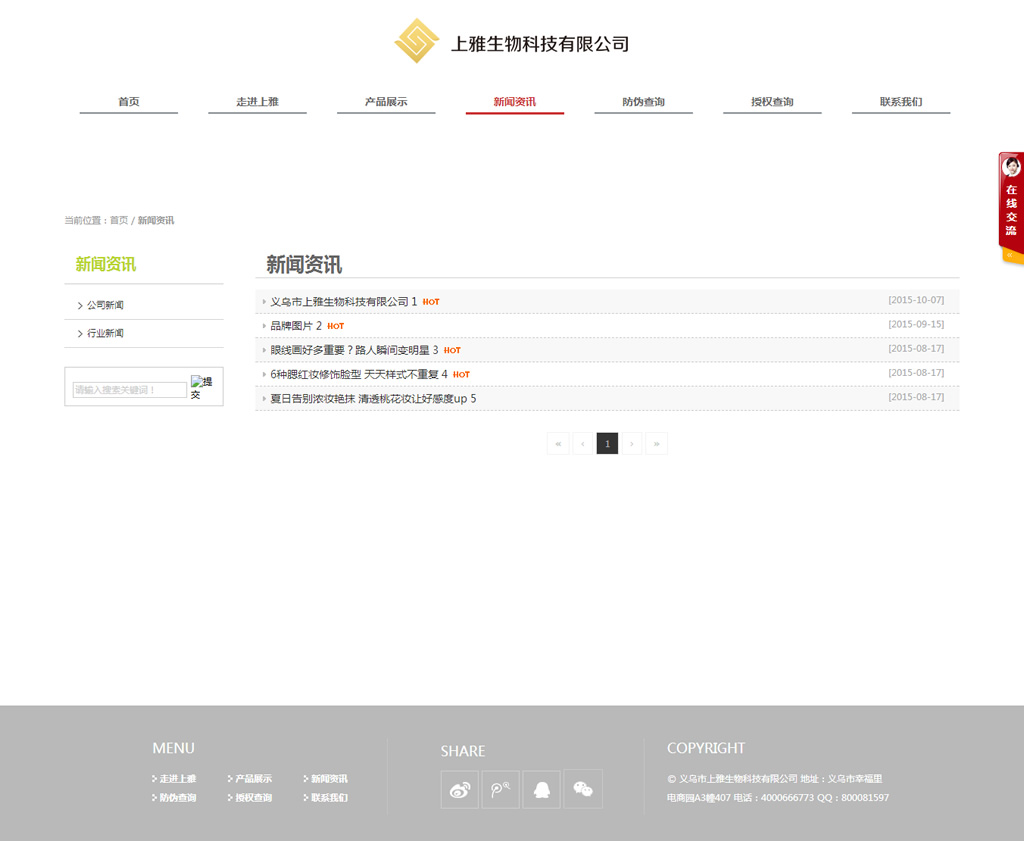Click 授权查询 in the footer menu
The image size is (1024, 841).
[x=253, y=798]
